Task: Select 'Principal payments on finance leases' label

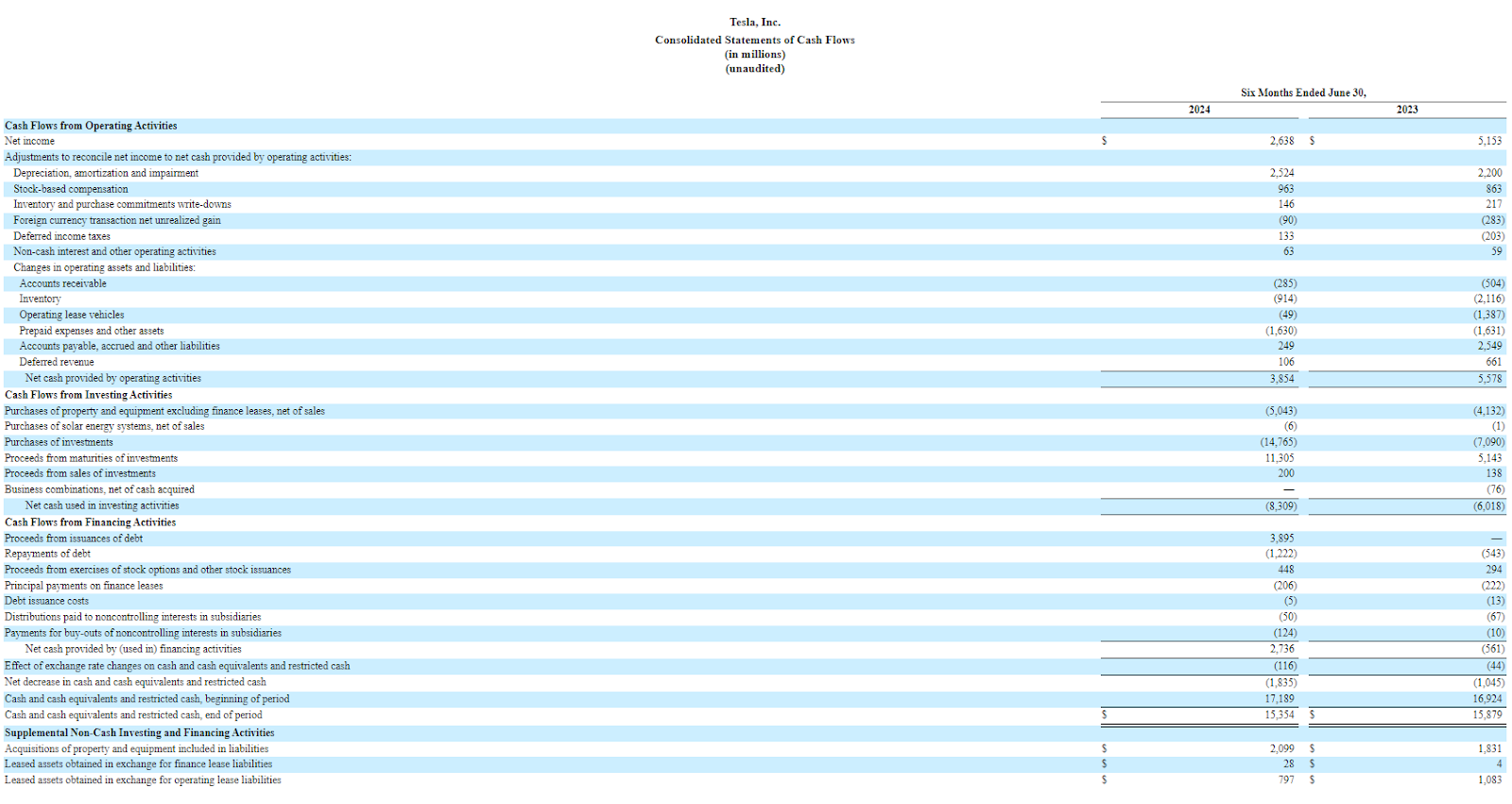Action: [x=83, y=586]
